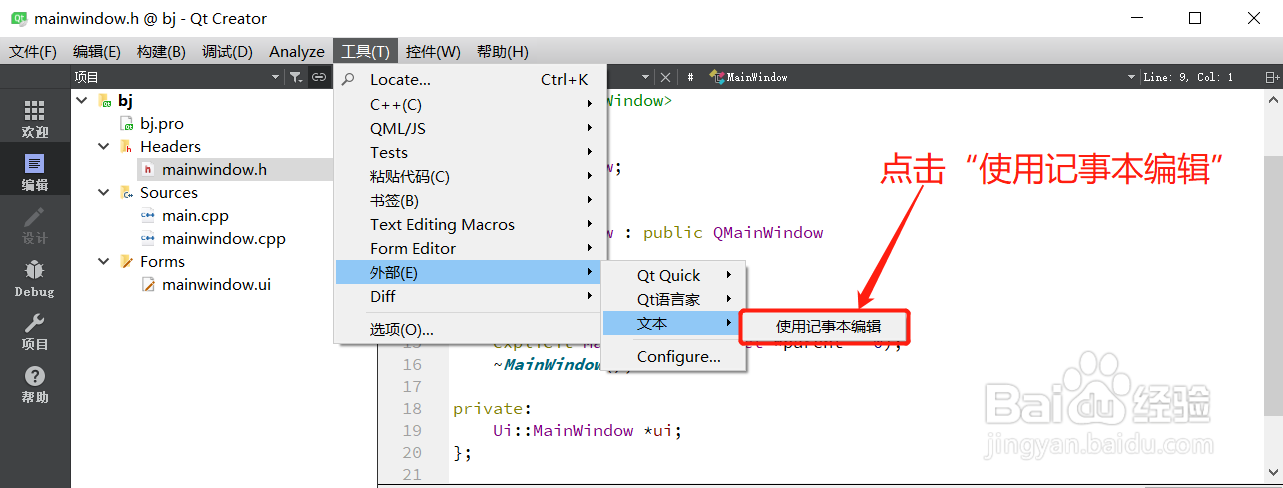The height and width of the screenshot is (488, 1283).
Task: Expand the C++(C) submenu
Action: point(468,104)
